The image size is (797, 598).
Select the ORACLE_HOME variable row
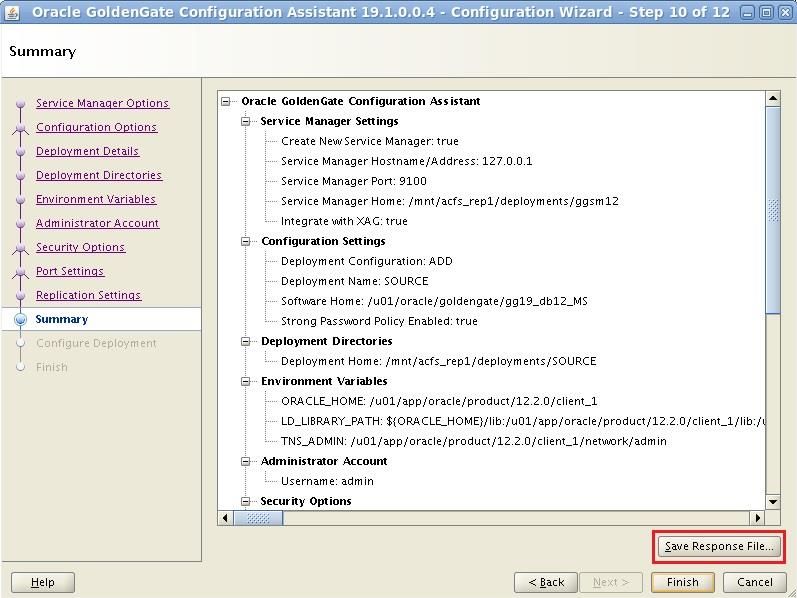pos(439,401)
